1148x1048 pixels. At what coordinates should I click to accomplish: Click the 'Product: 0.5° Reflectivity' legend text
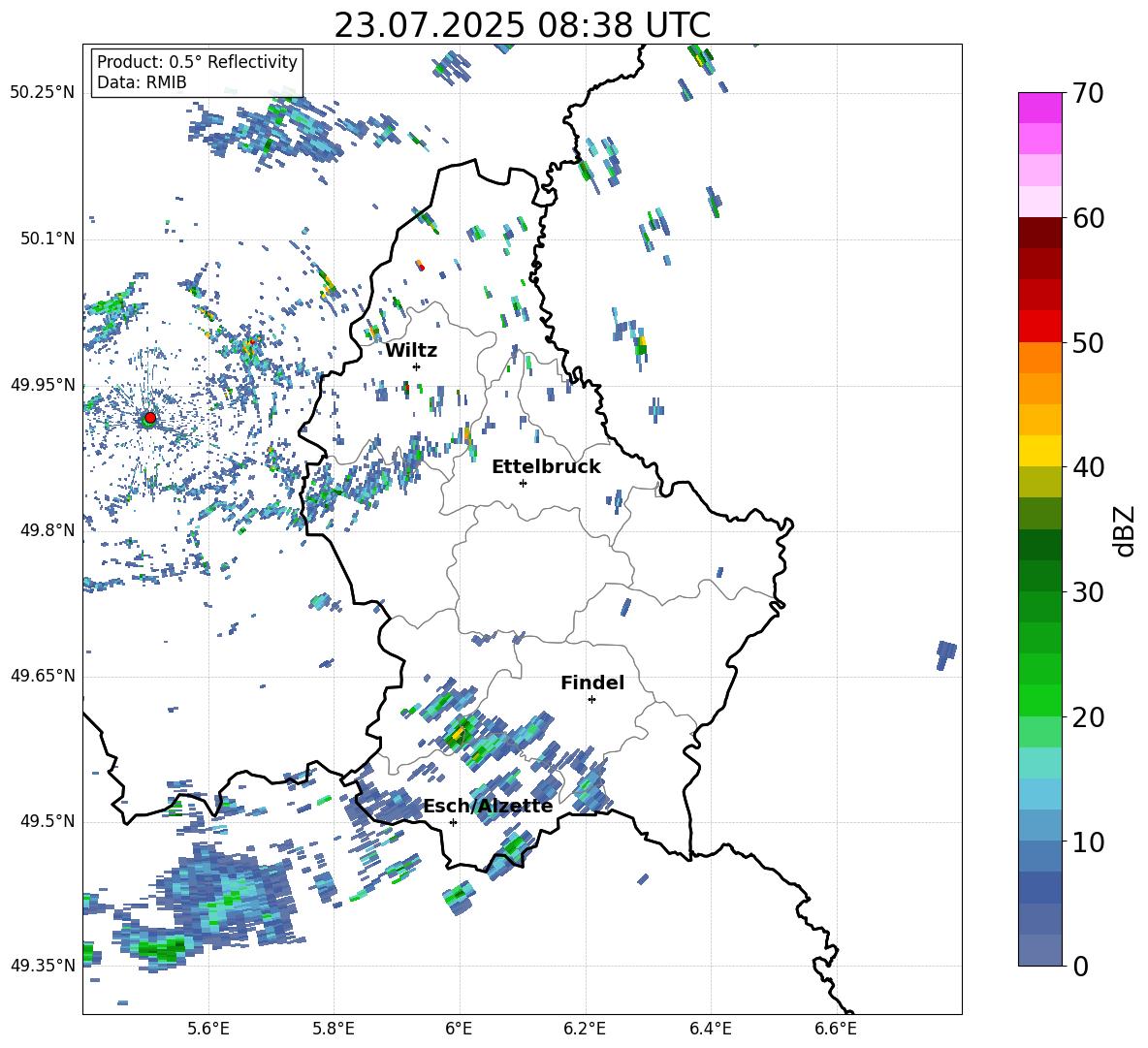tap(197, 62)
